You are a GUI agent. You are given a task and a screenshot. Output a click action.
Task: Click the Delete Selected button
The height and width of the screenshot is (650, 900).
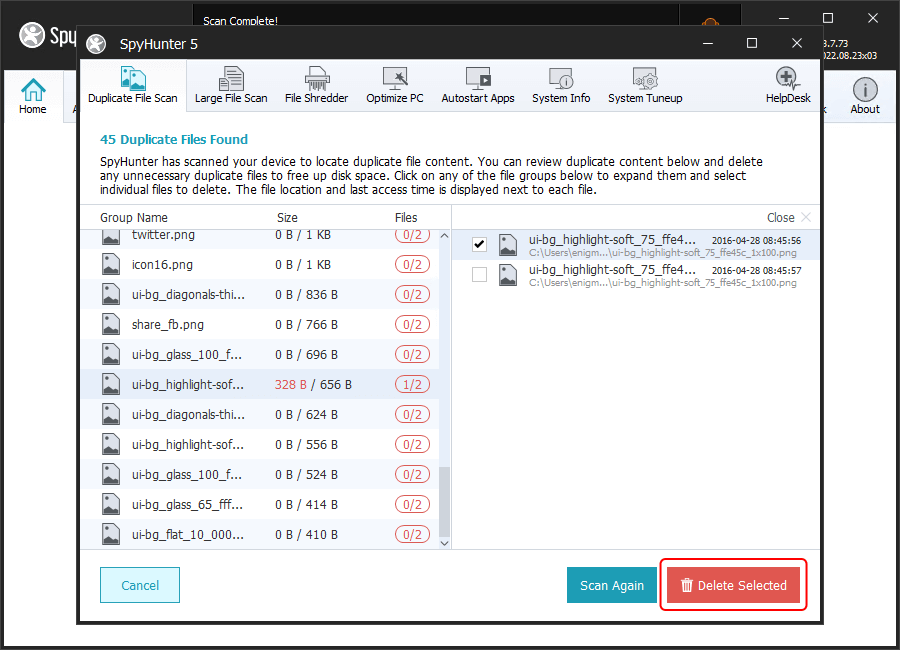(x=733, y=585)
